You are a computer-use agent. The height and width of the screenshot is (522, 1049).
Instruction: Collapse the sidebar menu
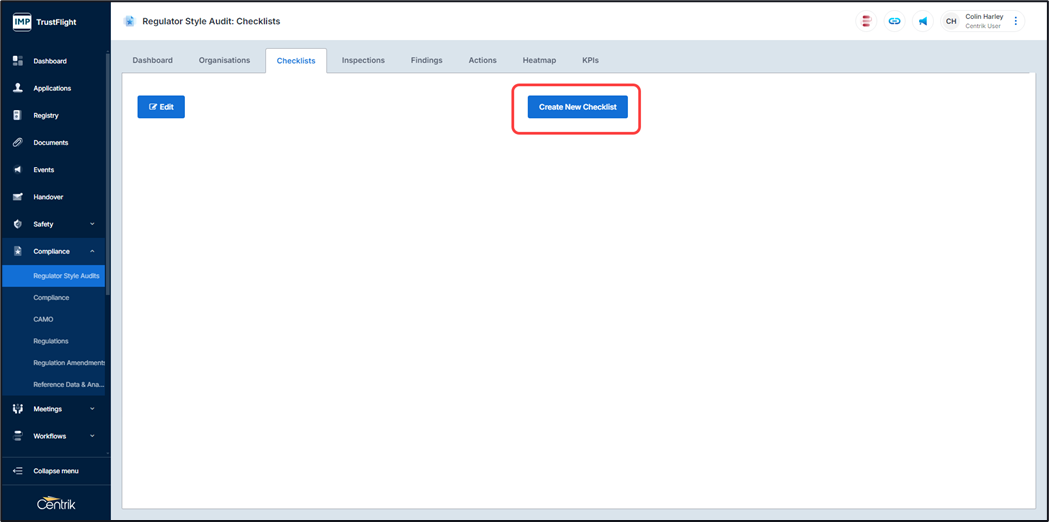click(x=55, y=471)
